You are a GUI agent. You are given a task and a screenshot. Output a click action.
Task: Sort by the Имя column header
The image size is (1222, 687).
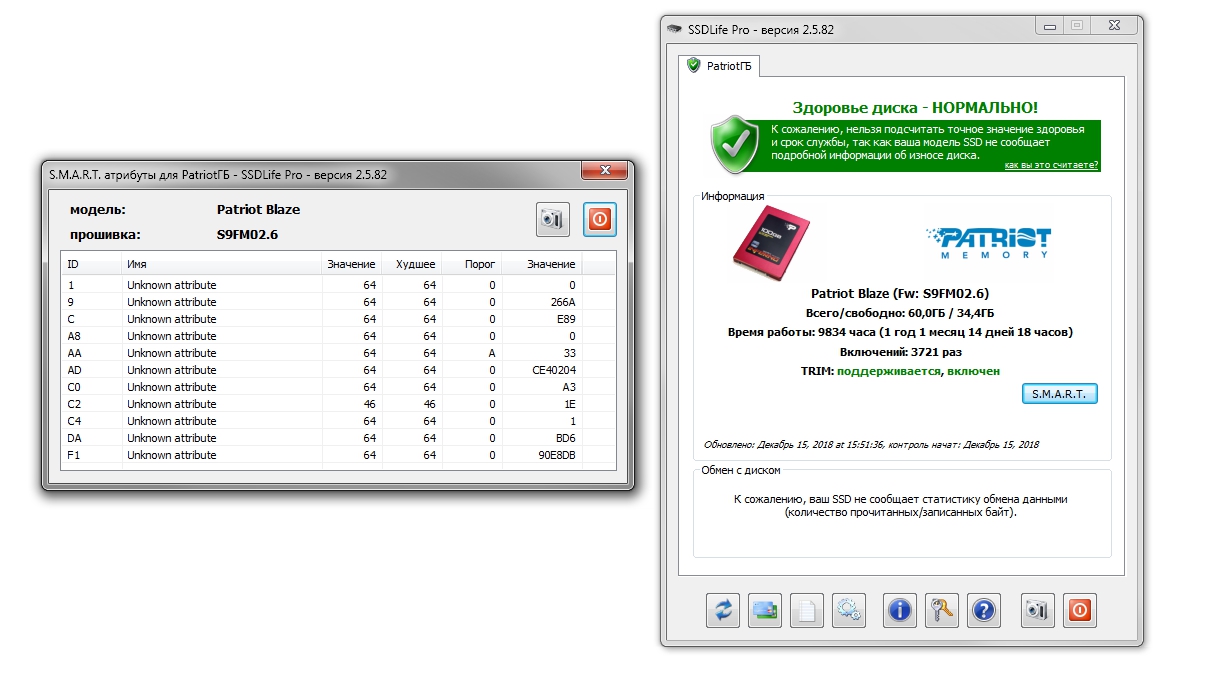click(221, 264)
